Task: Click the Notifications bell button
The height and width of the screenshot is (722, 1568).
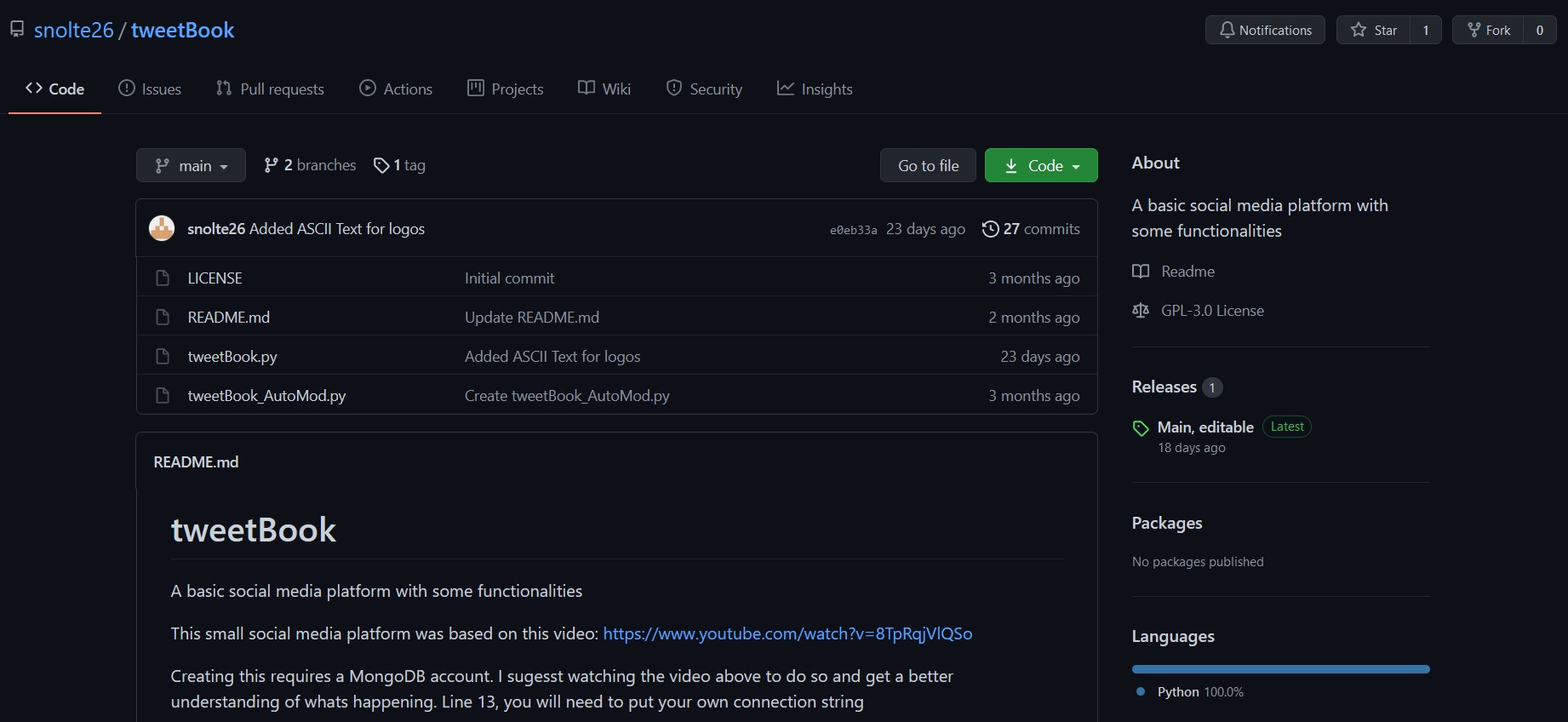Action: [1265, 30]
